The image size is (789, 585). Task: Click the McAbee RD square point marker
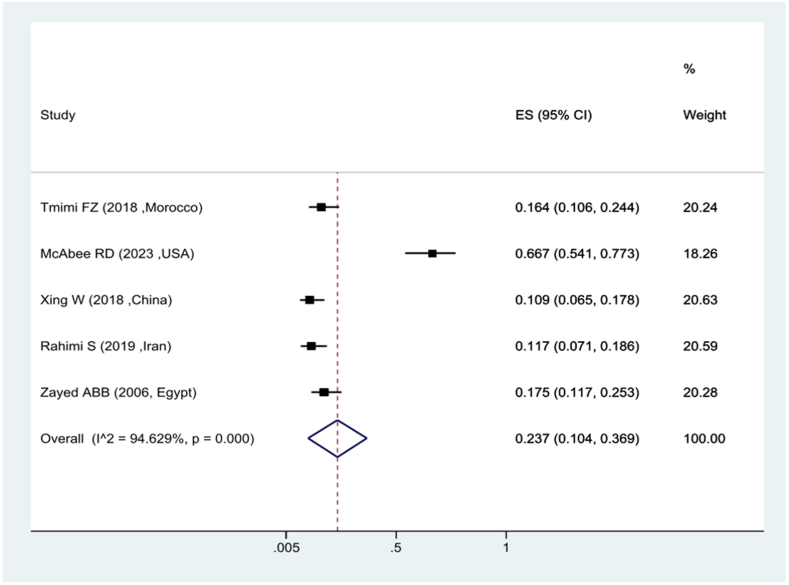(432, 254)
